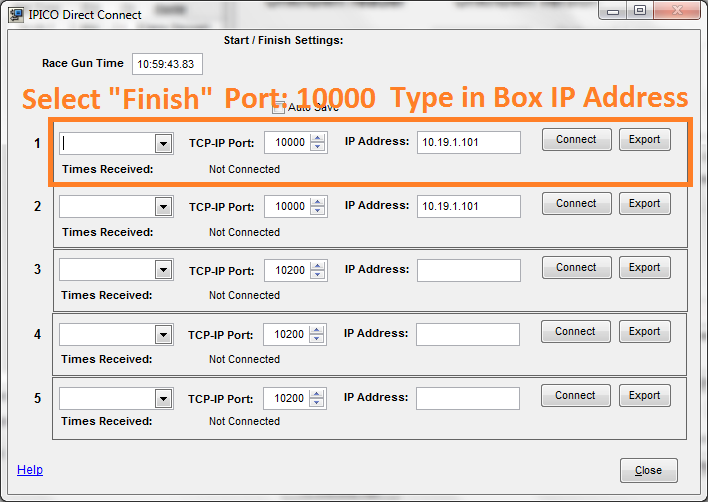The height and width of the screenshot is (502, 708).
Task: Click Connect button for row 5
Action: (576, 396)
